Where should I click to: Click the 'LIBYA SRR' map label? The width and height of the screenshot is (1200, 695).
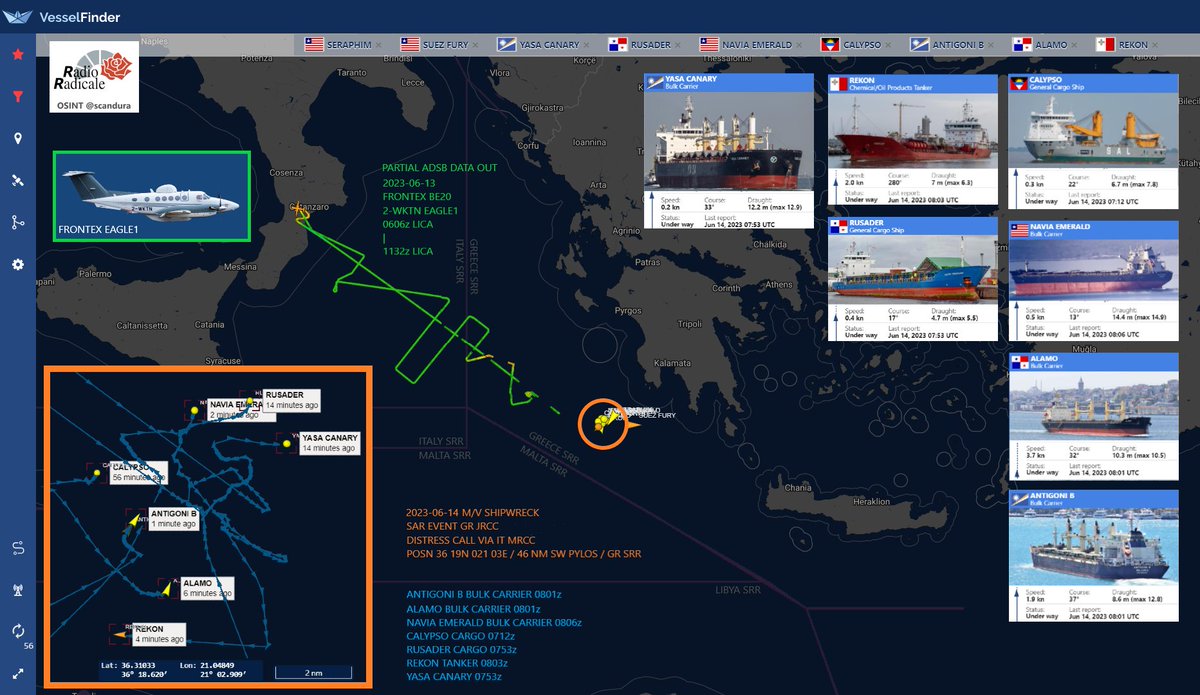click(x=737, y=591)
